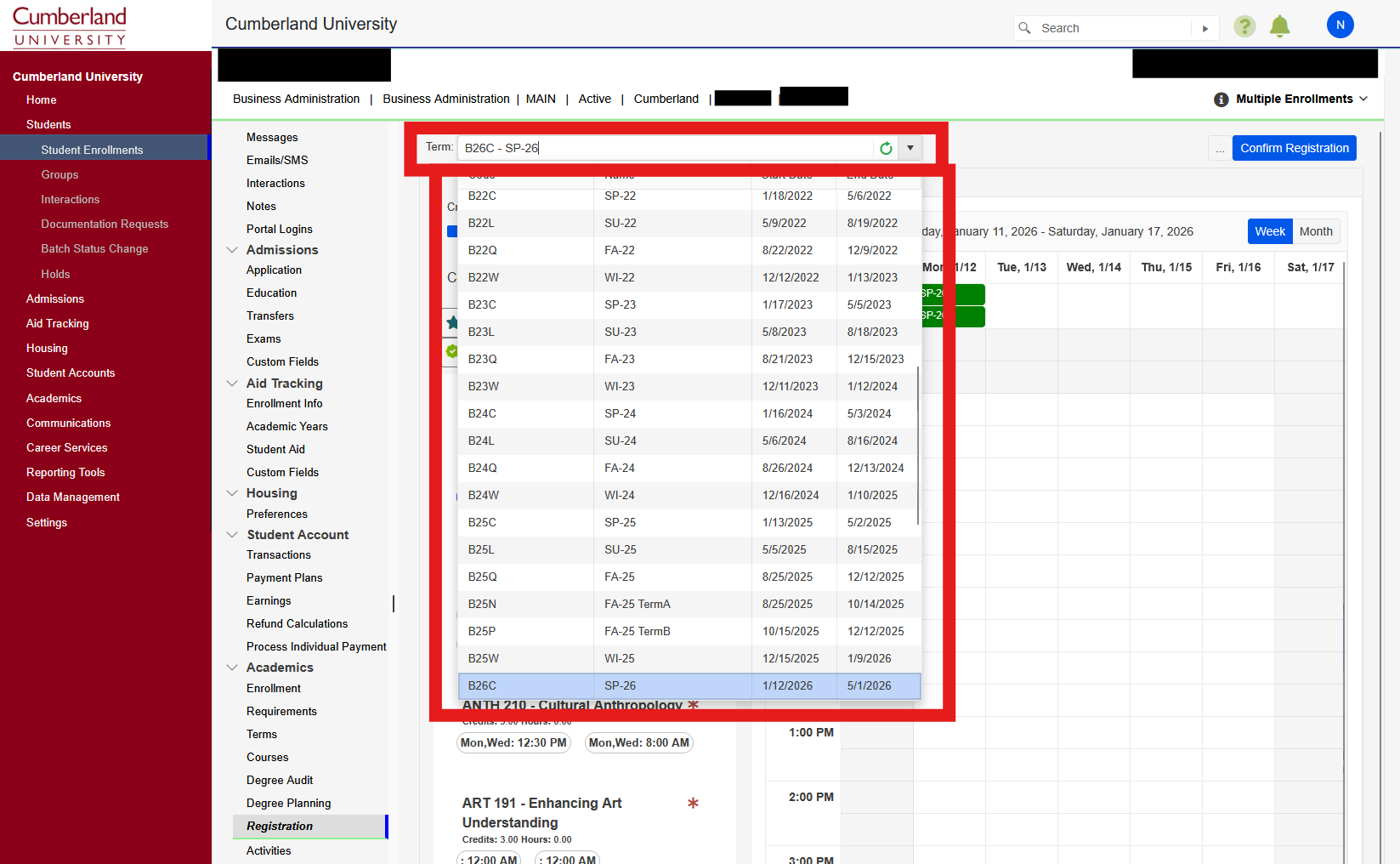Click the Cumberland University logo
This screenshot has height=864, width=1400.
pos(70,26)
